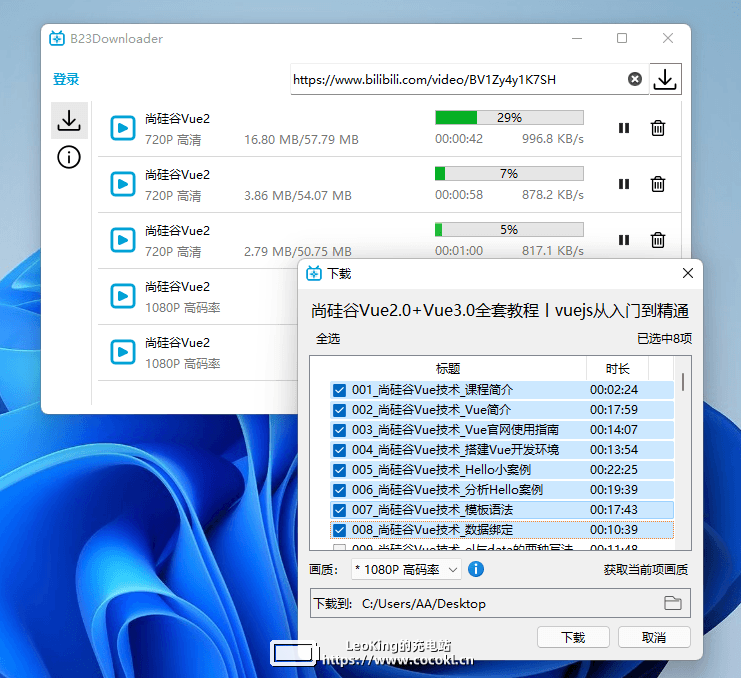Pause the download at 5%
Image resolution: width=741 pixels, height=678 pixels.
pos(624,240)
